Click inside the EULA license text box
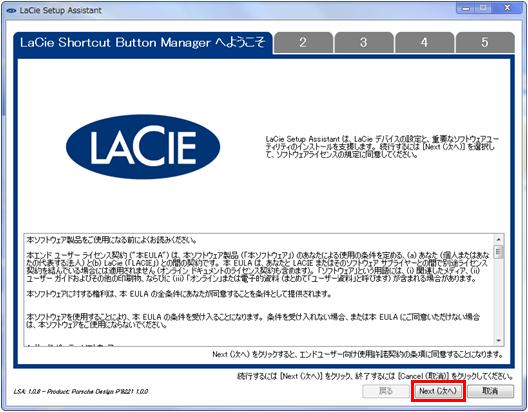This screenshot has height=412, width=528. [x=259, y=289]
